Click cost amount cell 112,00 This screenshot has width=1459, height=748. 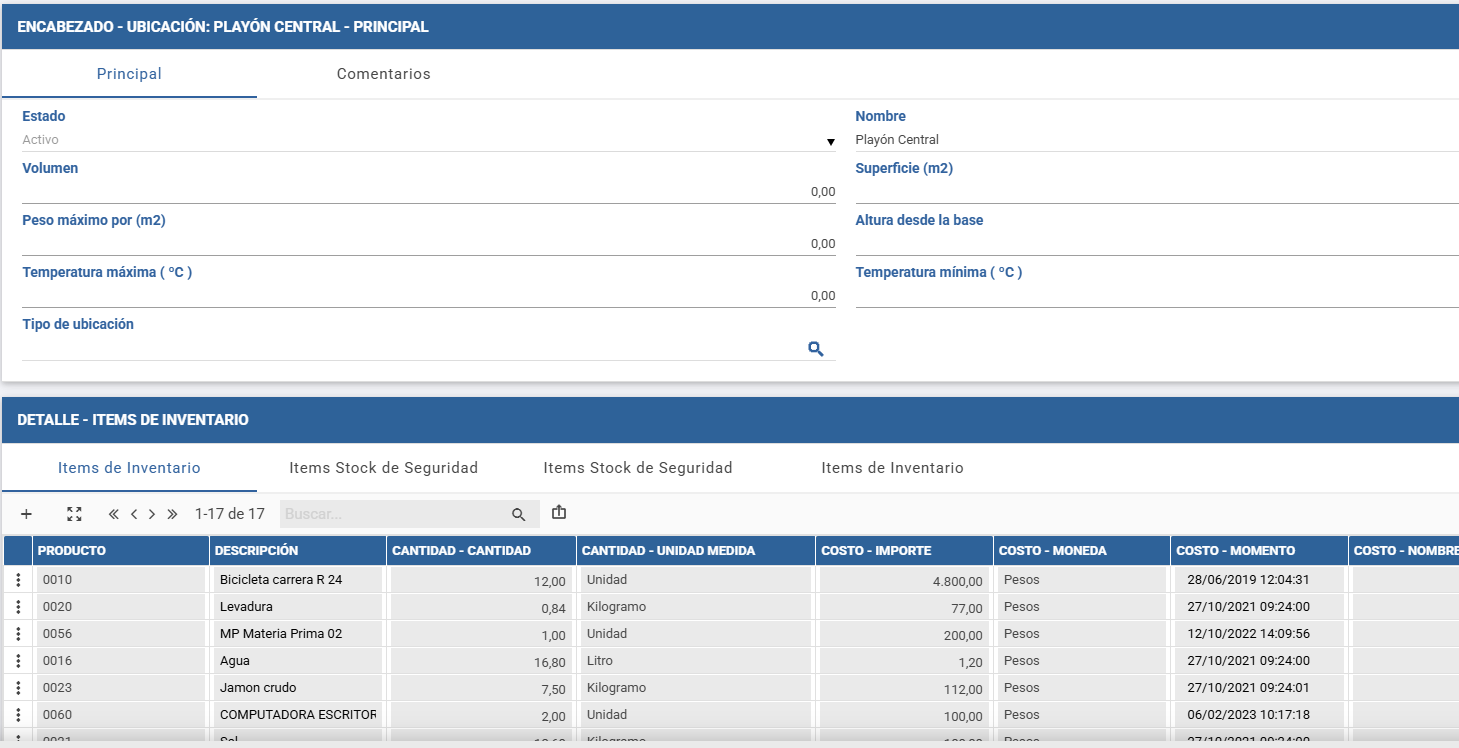point(904,688)
